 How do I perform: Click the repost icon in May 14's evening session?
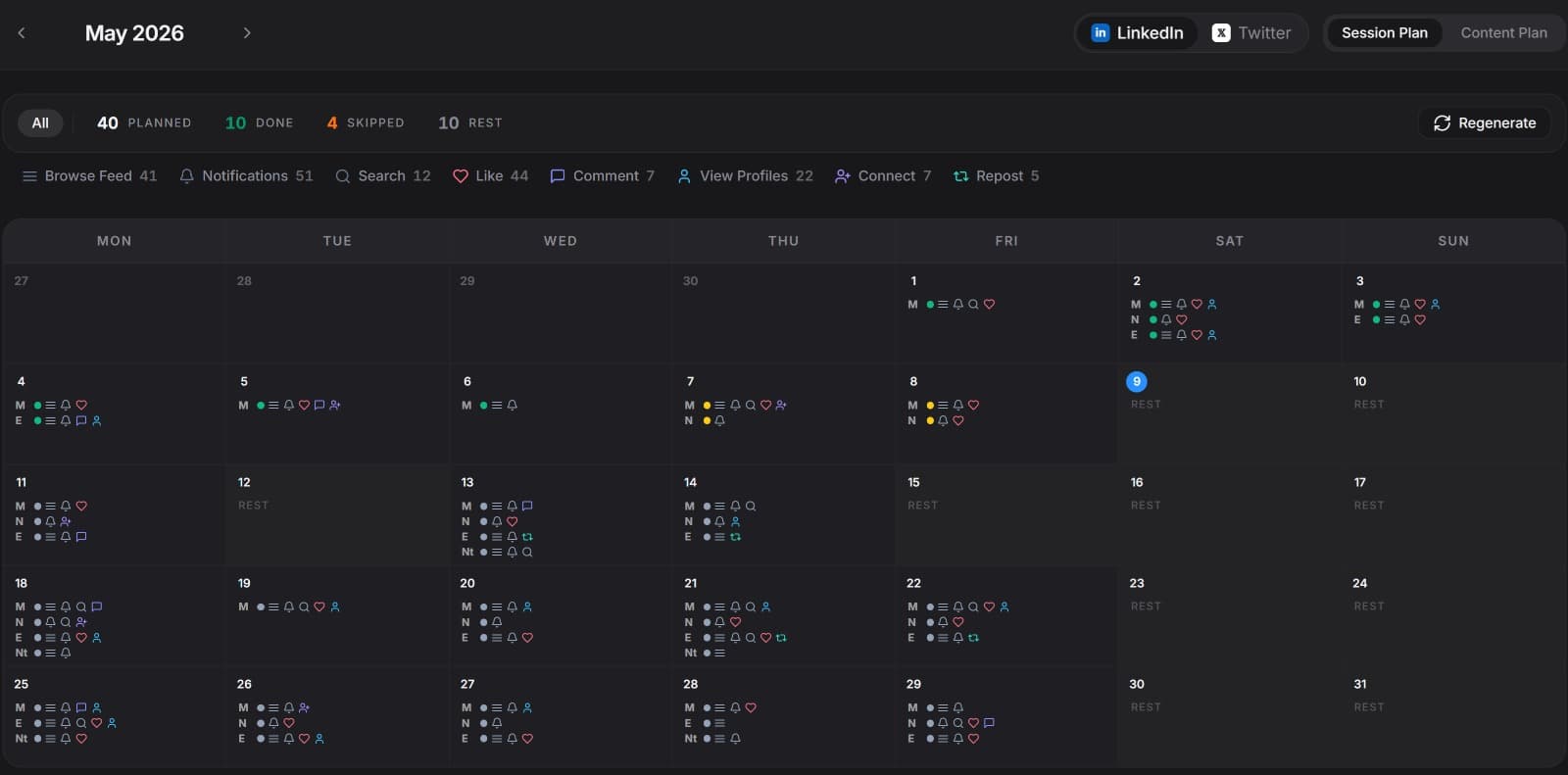pos(735,537)
